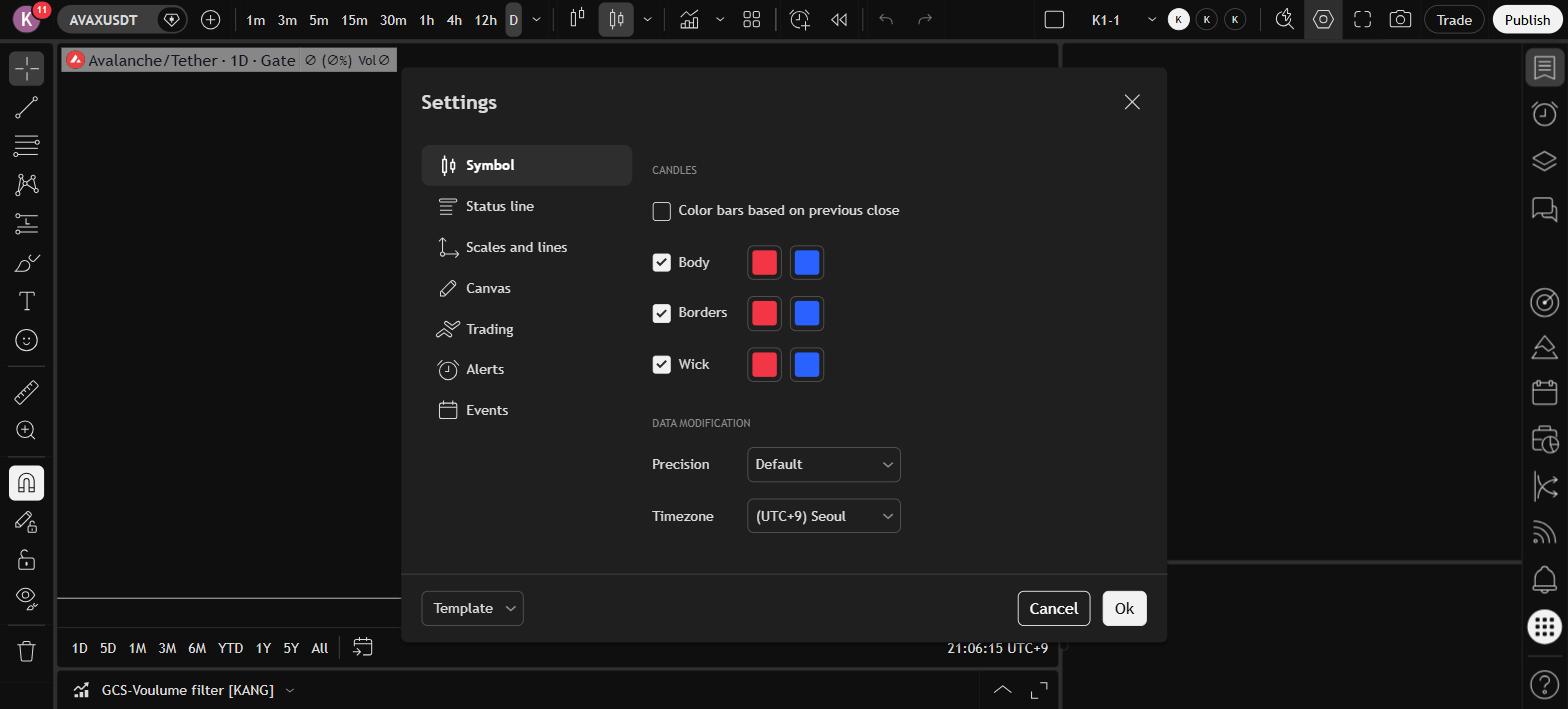The height and width of the screenshot is (709, 1568).
Task: Open the Template dropdown
Action: [472, 608]
